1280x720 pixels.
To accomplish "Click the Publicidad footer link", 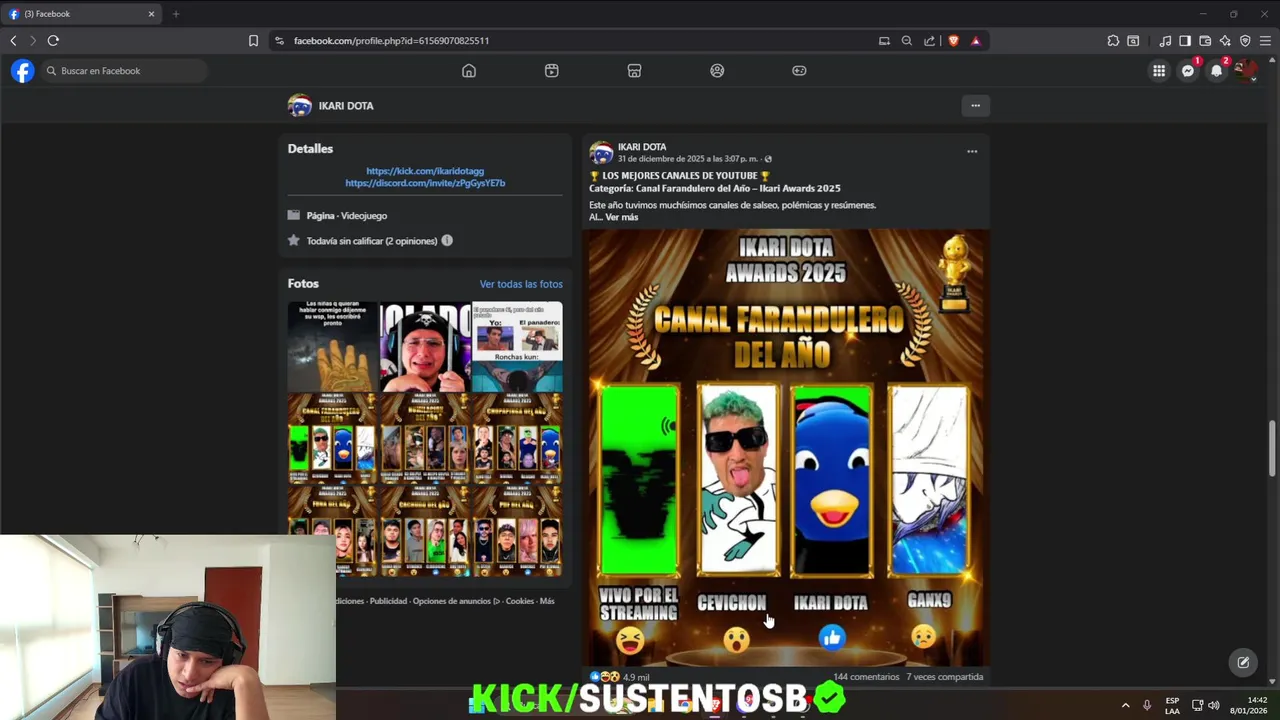I will 388,601.
